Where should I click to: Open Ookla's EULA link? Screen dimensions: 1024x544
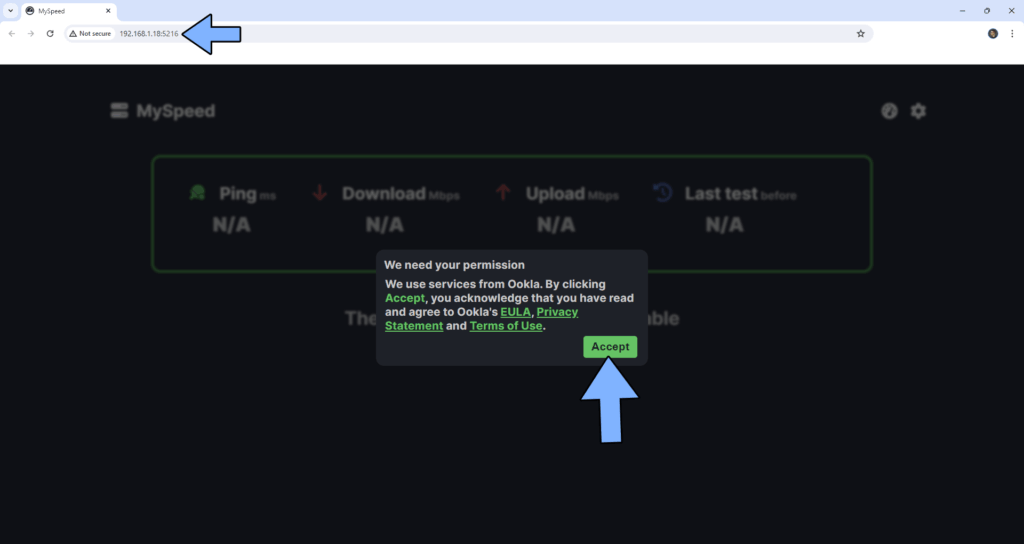point(516,312)
